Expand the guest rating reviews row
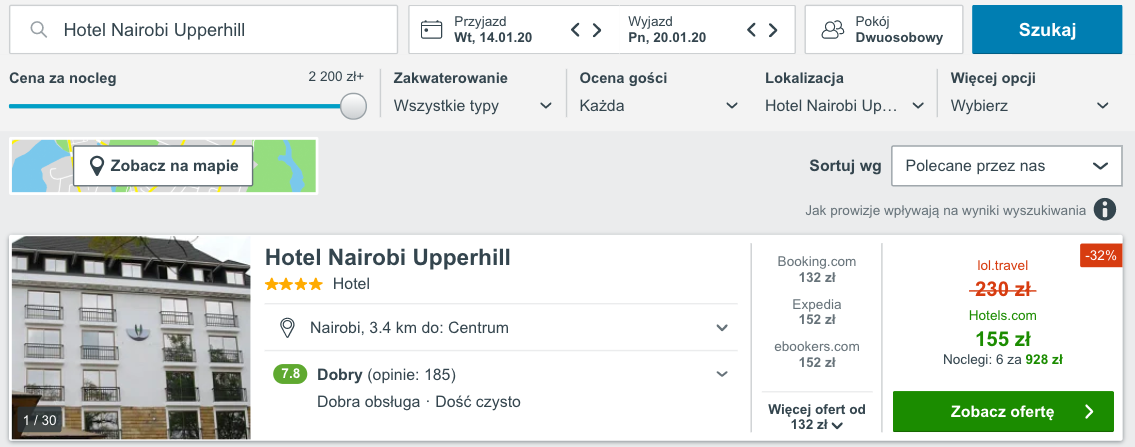This screenshot has height=447, width=1135. (x=721, y=375)
